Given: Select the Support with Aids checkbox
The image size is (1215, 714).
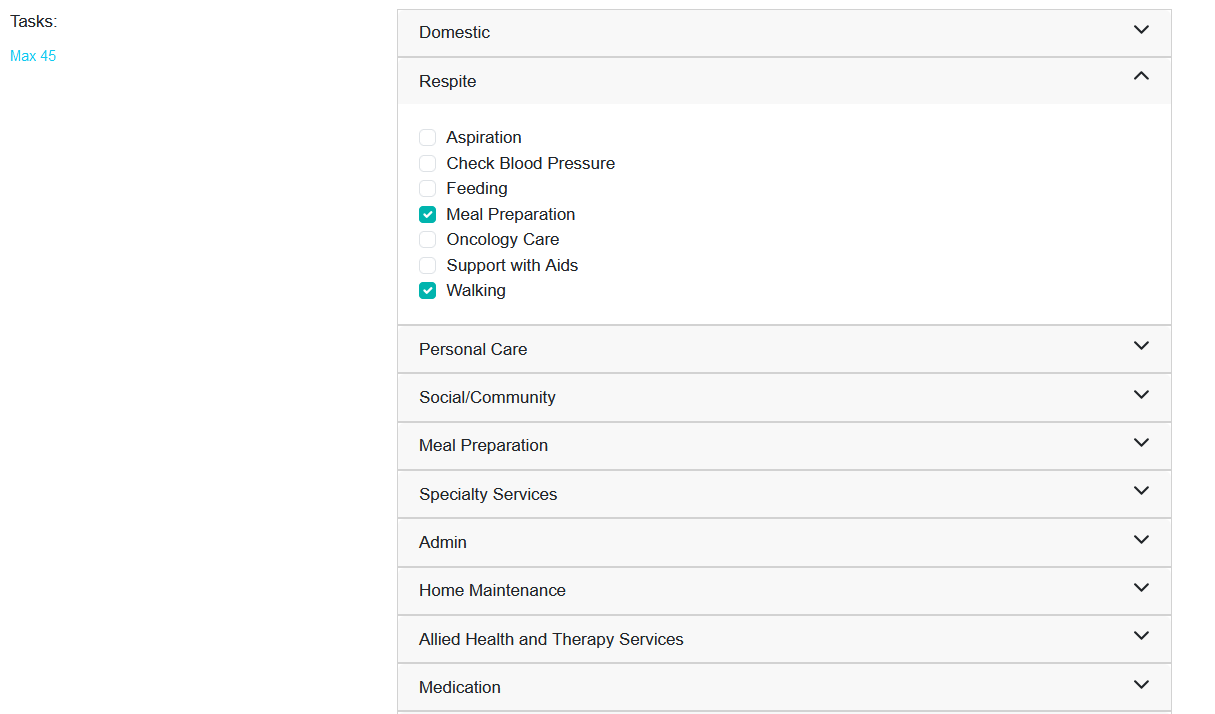Looking at the screenshot, I should (428, 265).
